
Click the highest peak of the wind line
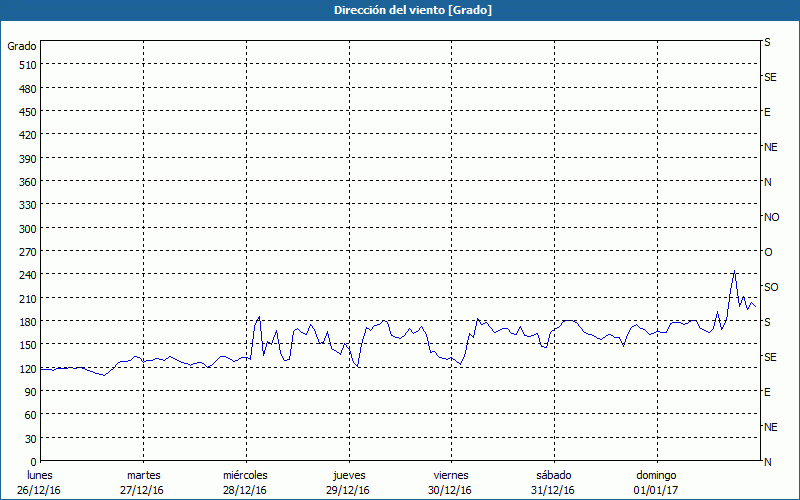click(734, 271)
